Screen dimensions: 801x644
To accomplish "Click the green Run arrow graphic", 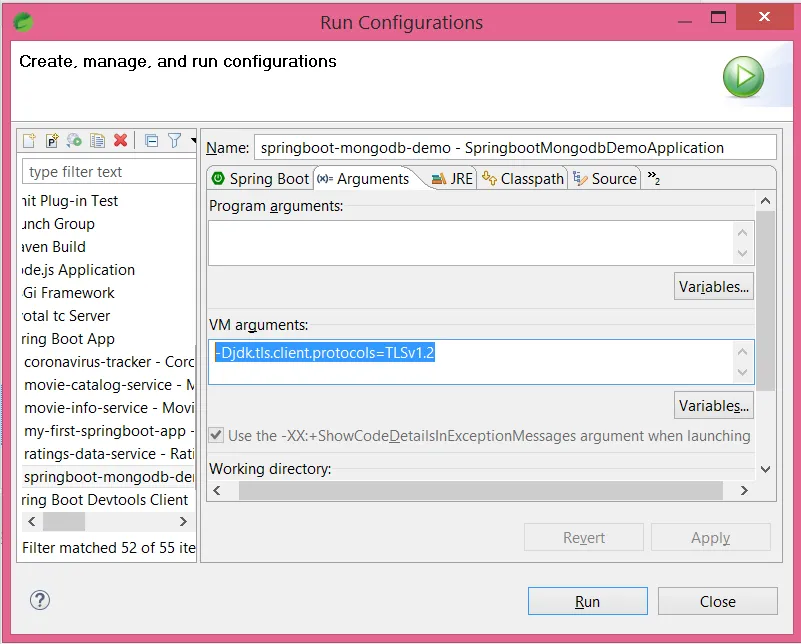I will click(743, 77).
